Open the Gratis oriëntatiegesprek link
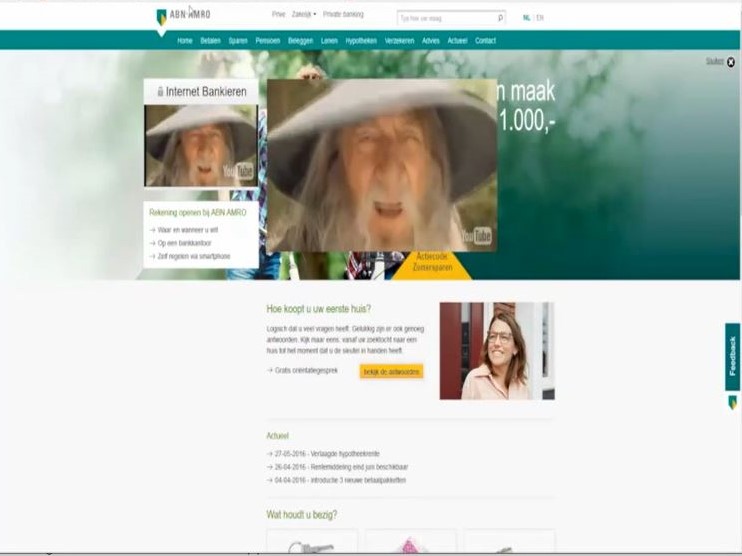The height and width of the screenshot is (556, 742). [x=307, y=371]
